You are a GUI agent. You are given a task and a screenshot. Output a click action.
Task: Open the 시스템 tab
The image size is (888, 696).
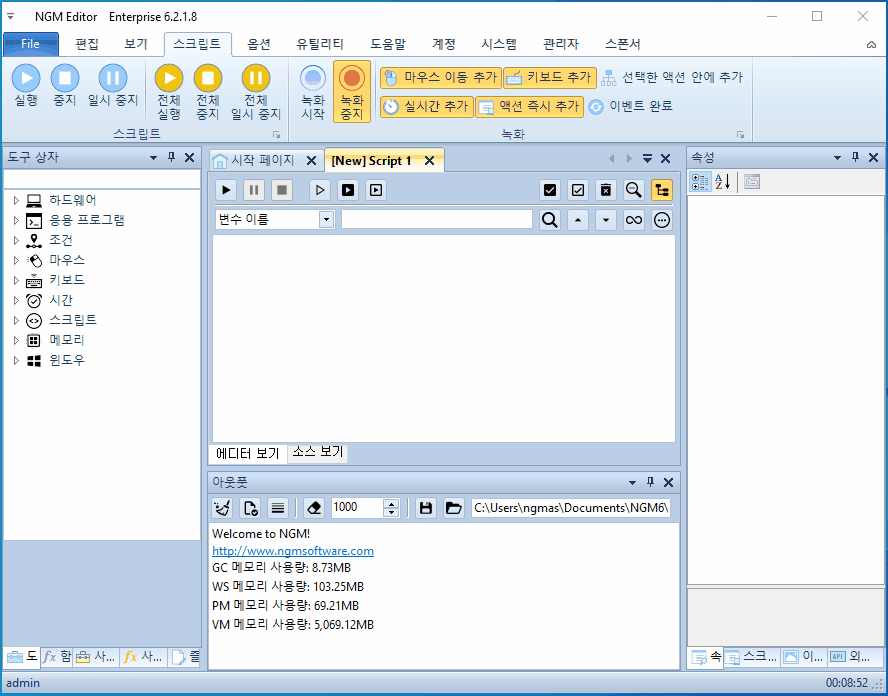(x=499, y=44)
